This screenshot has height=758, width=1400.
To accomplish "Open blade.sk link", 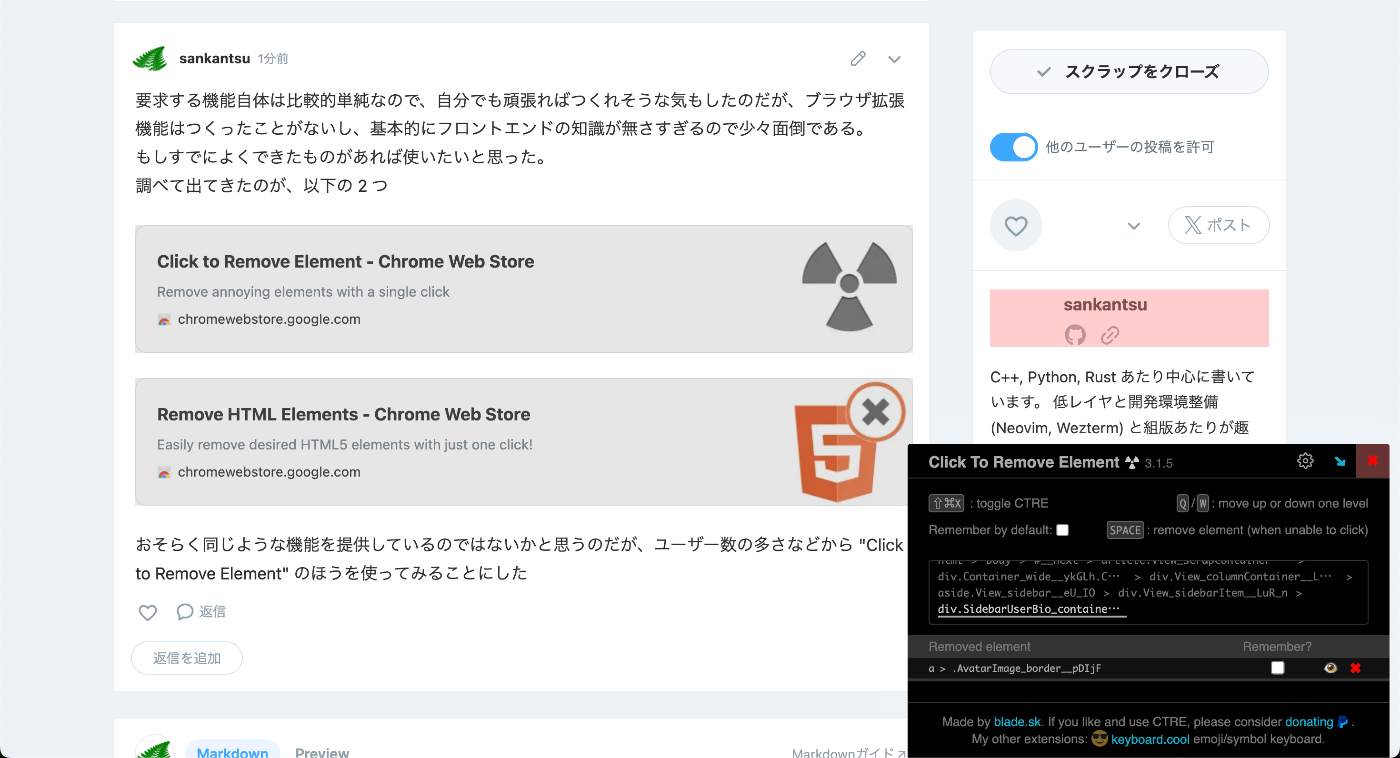I will [x=1017, y=721].
